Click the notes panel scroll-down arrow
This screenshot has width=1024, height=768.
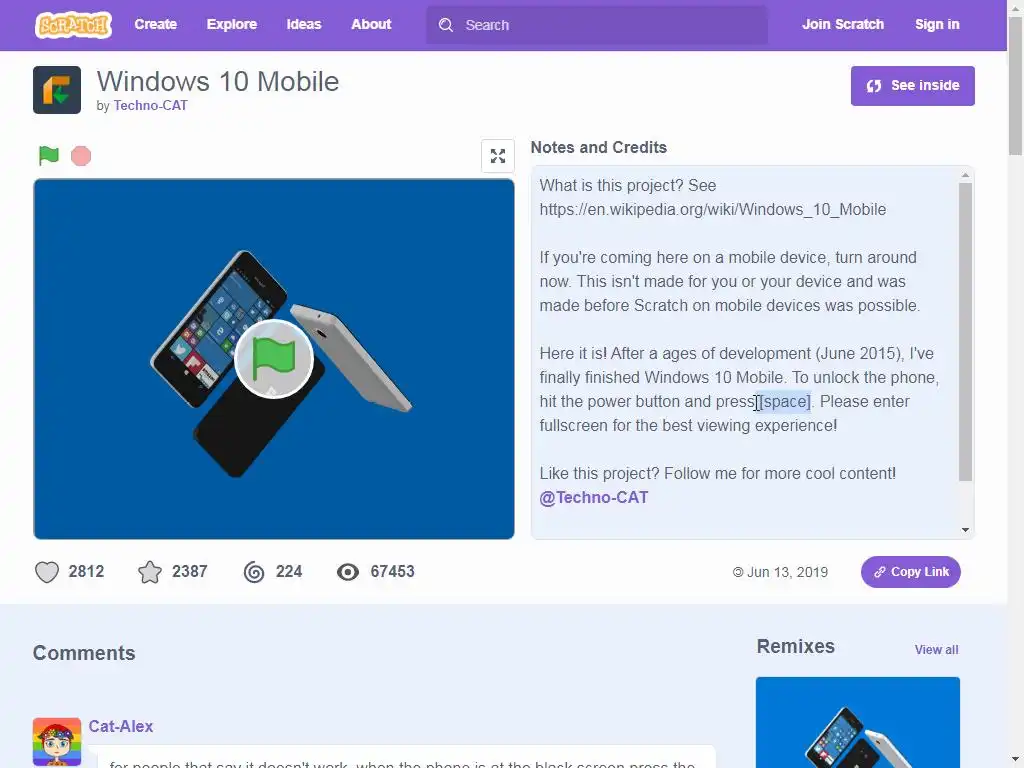[965, 530]
